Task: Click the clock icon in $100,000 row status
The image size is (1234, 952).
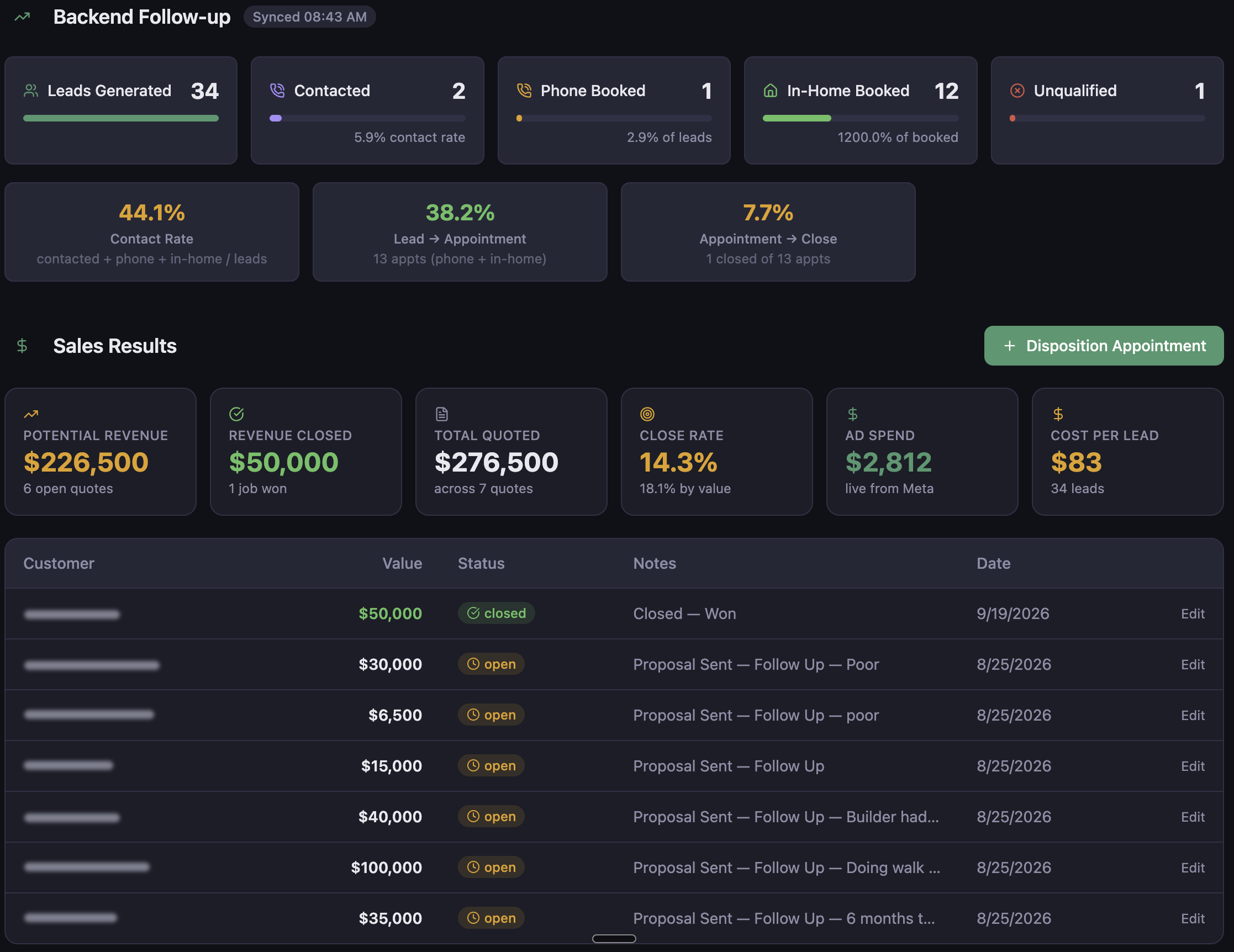Action: click(x=473, y=868)
